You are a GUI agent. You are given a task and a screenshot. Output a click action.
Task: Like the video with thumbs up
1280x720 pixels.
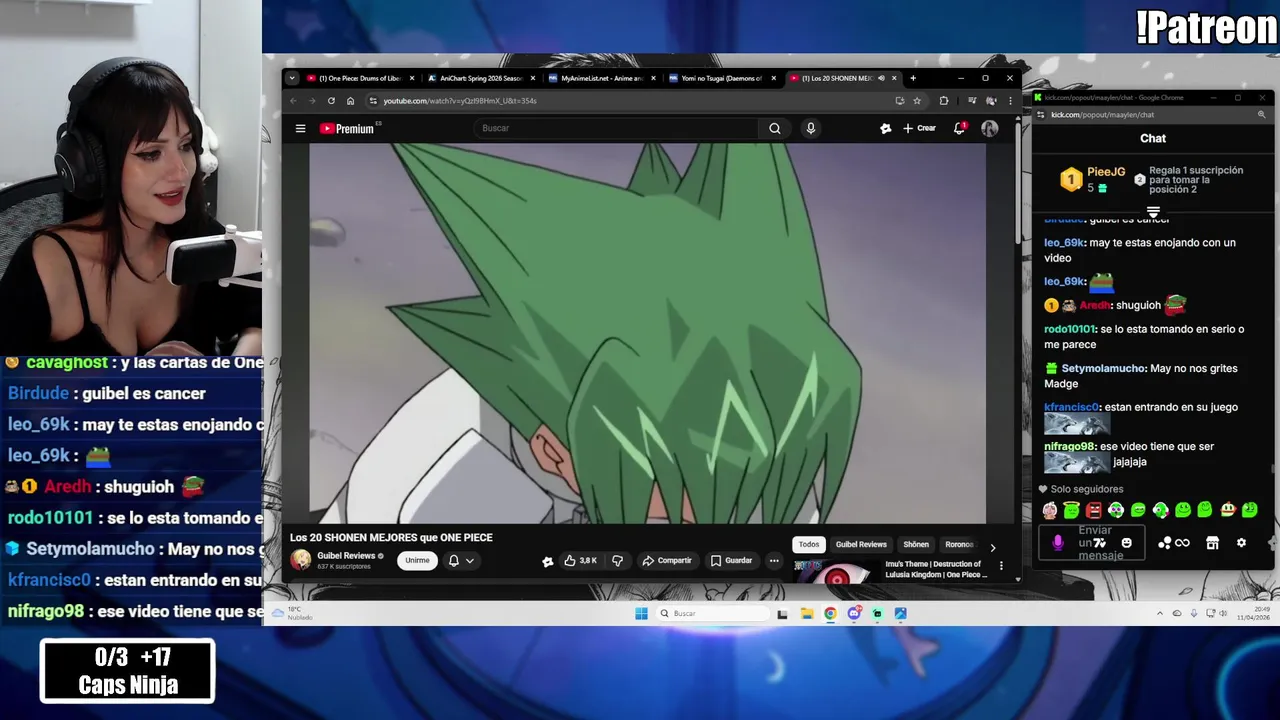click(580, 560)
